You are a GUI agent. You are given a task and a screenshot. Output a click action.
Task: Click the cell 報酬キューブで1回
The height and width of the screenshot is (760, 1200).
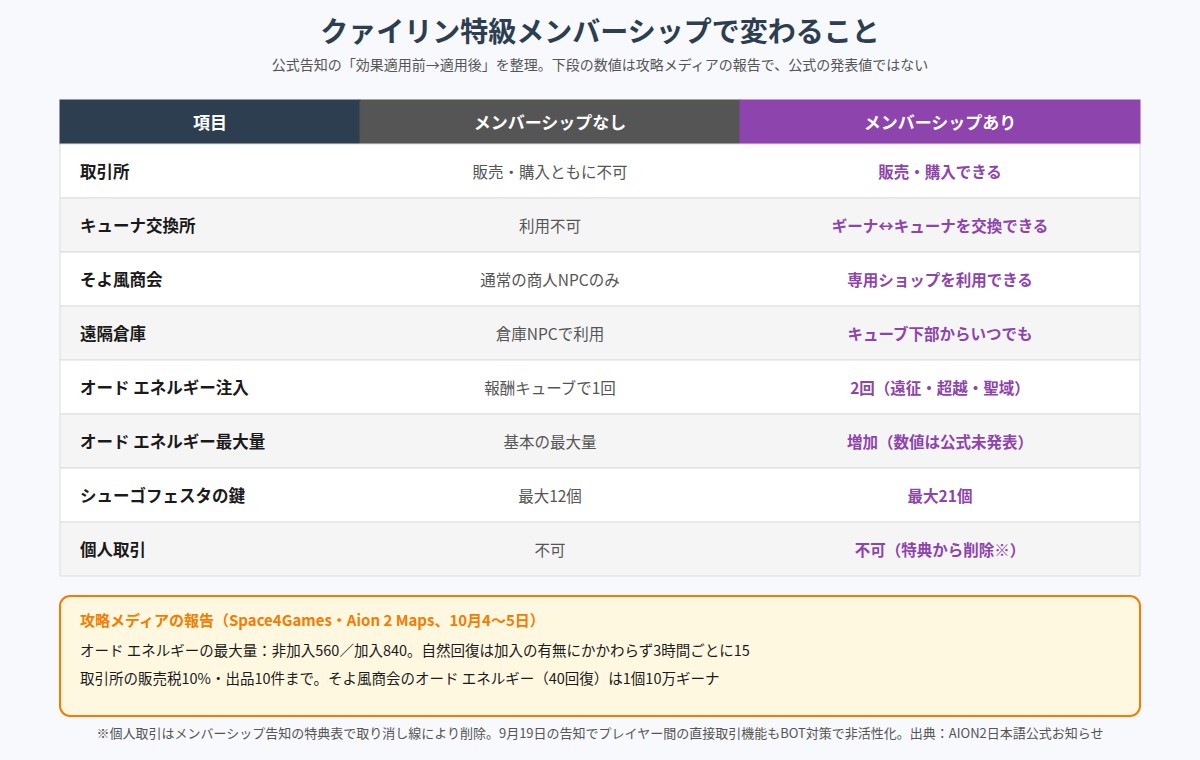pyautogui.click(x=550, y=388)
